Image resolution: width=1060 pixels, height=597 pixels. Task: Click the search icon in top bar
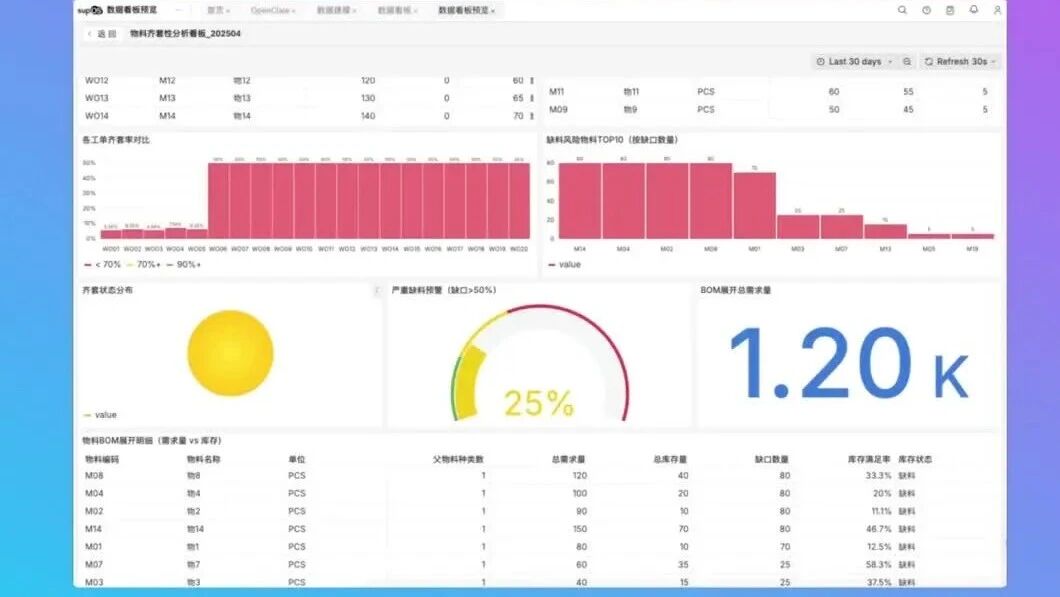pyautogui.click(x=902, y=10)
